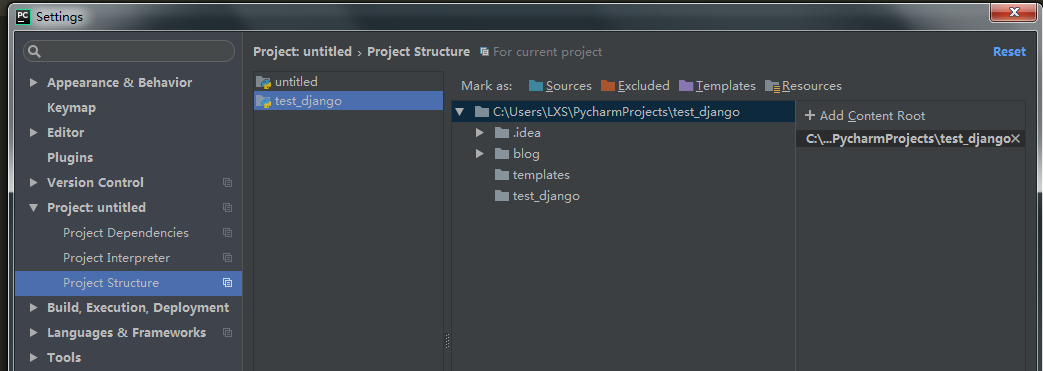This screenshot has height=371, width=1043.
Task: Click project-level icon beside Project Structure
Action: pos(227,283)
